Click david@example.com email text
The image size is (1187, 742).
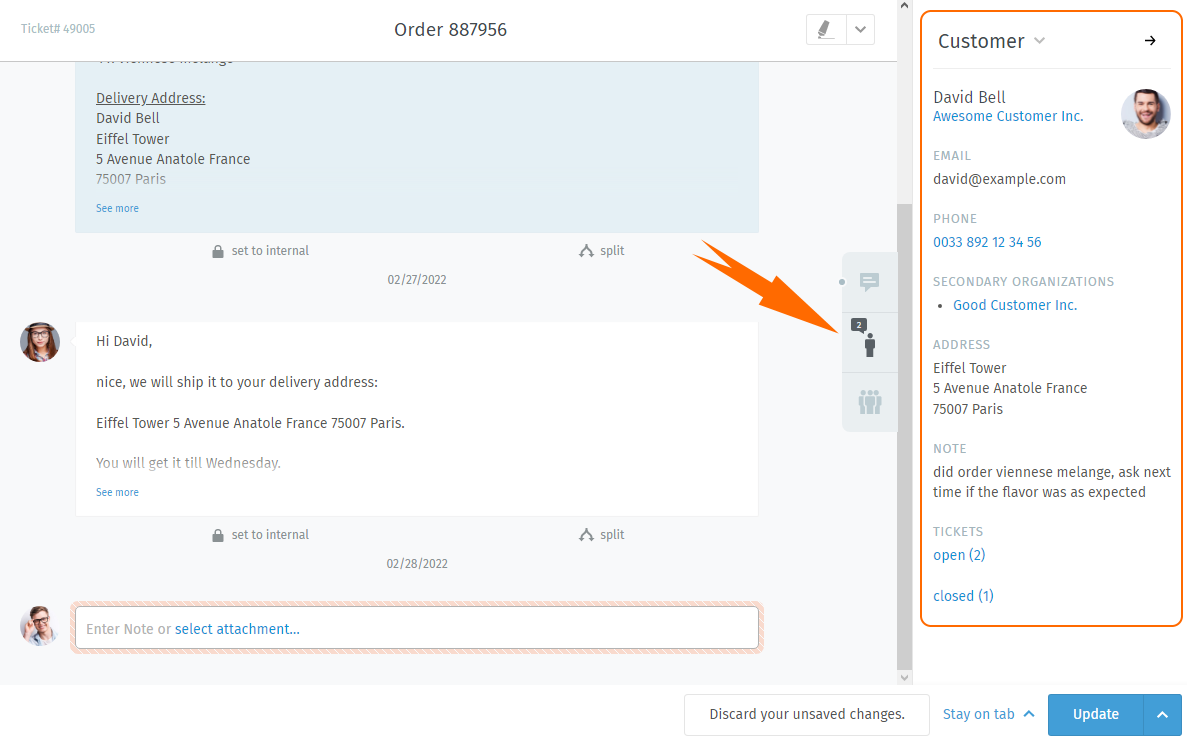pos(999,179)
